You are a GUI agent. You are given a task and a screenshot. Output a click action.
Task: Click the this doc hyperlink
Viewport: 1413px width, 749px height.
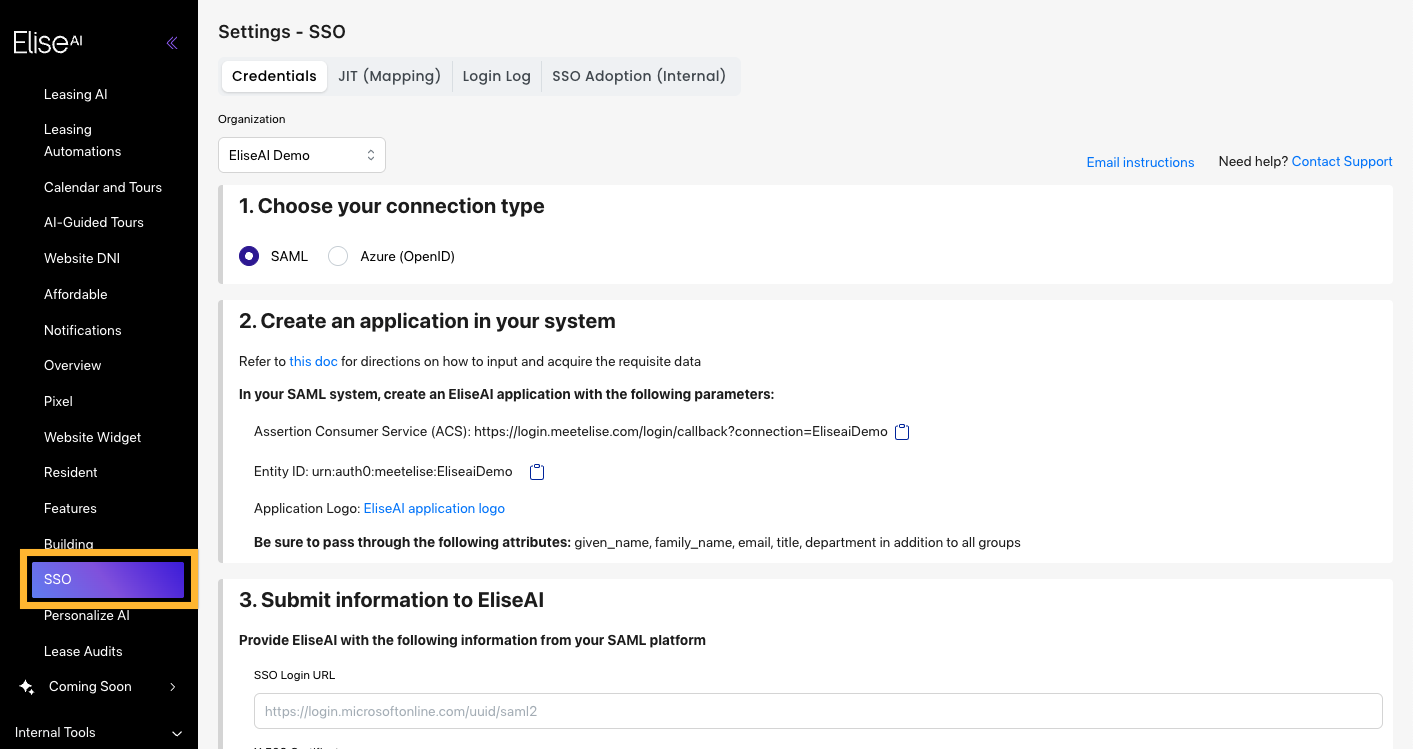[313, 361]
